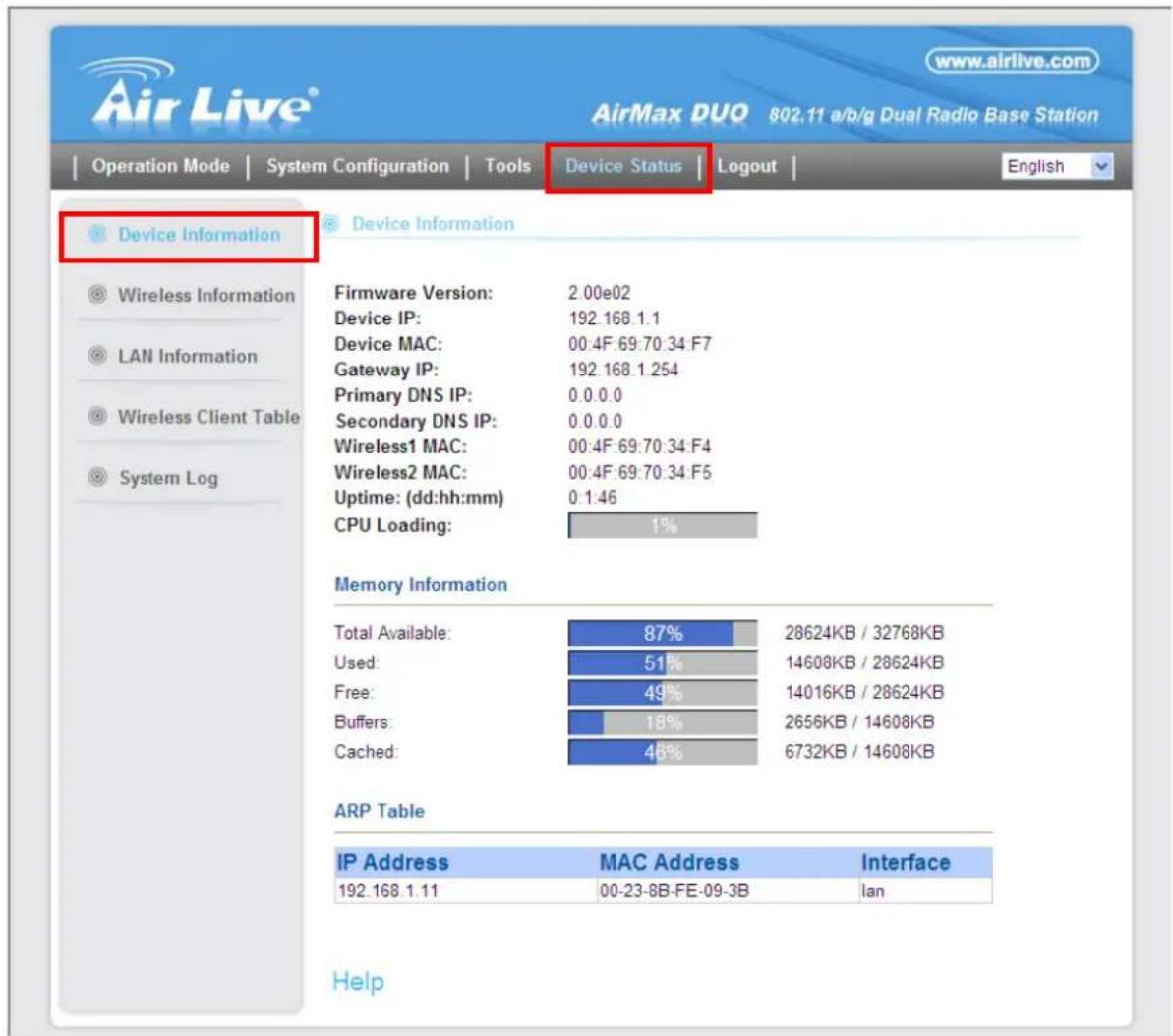Click the ARP Table heading
This screenshot has height=1036, width=1173.
(x=380, y=811)
